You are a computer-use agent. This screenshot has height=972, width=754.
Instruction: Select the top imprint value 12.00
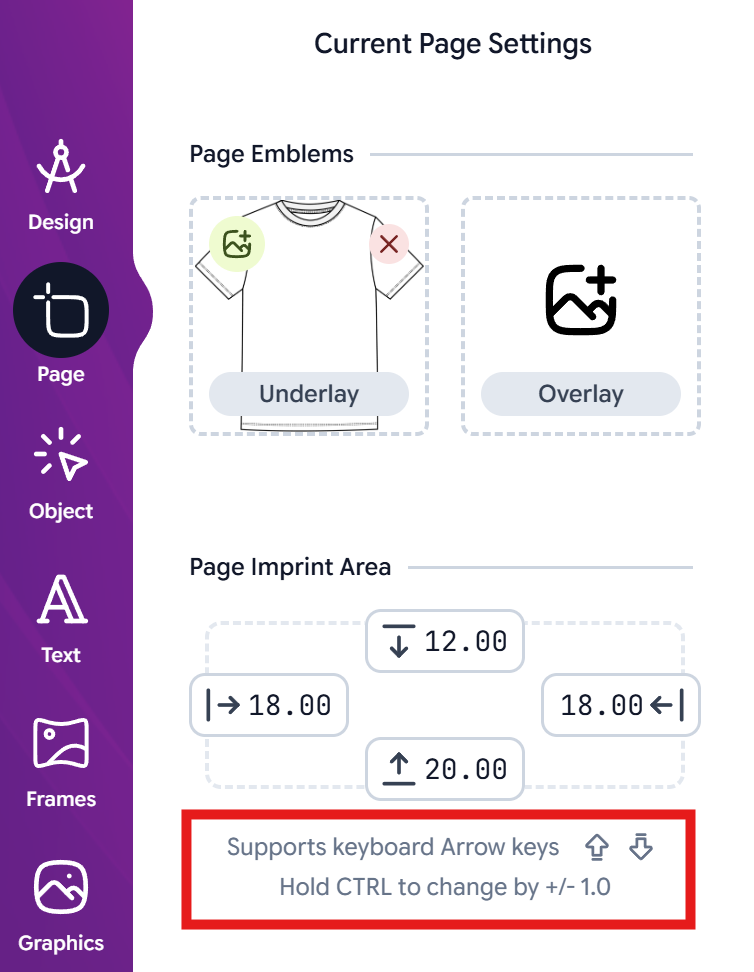click(x=444, y=641)
